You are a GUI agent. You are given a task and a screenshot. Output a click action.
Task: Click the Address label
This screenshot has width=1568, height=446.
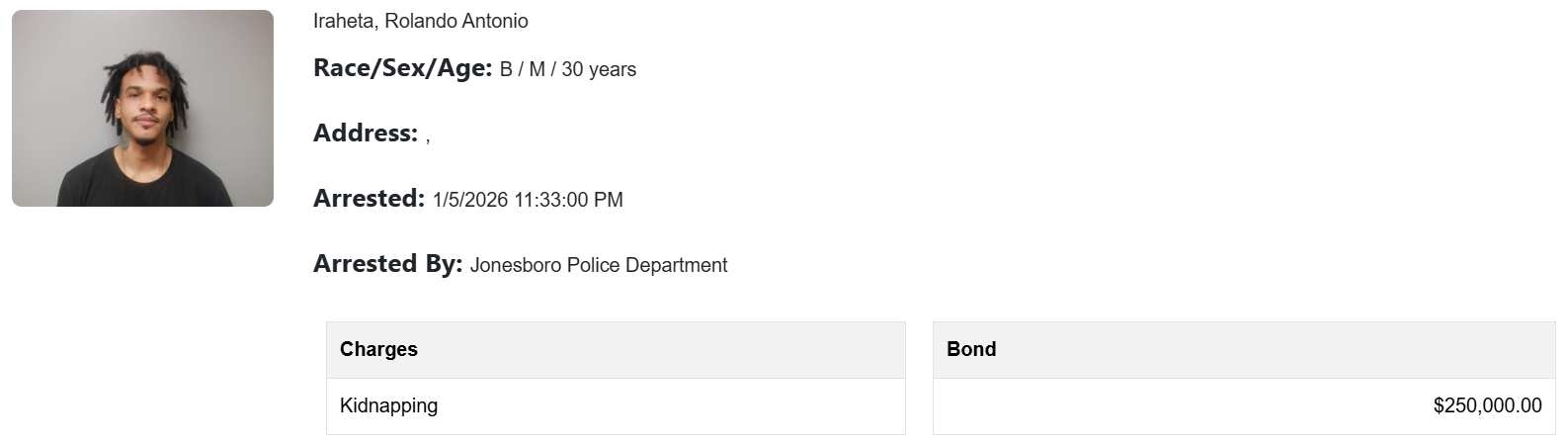(365, 134)
